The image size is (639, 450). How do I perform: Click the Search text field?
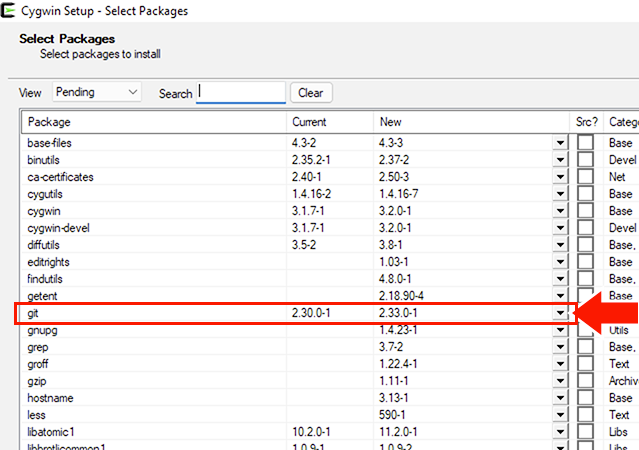coord(241,93)
